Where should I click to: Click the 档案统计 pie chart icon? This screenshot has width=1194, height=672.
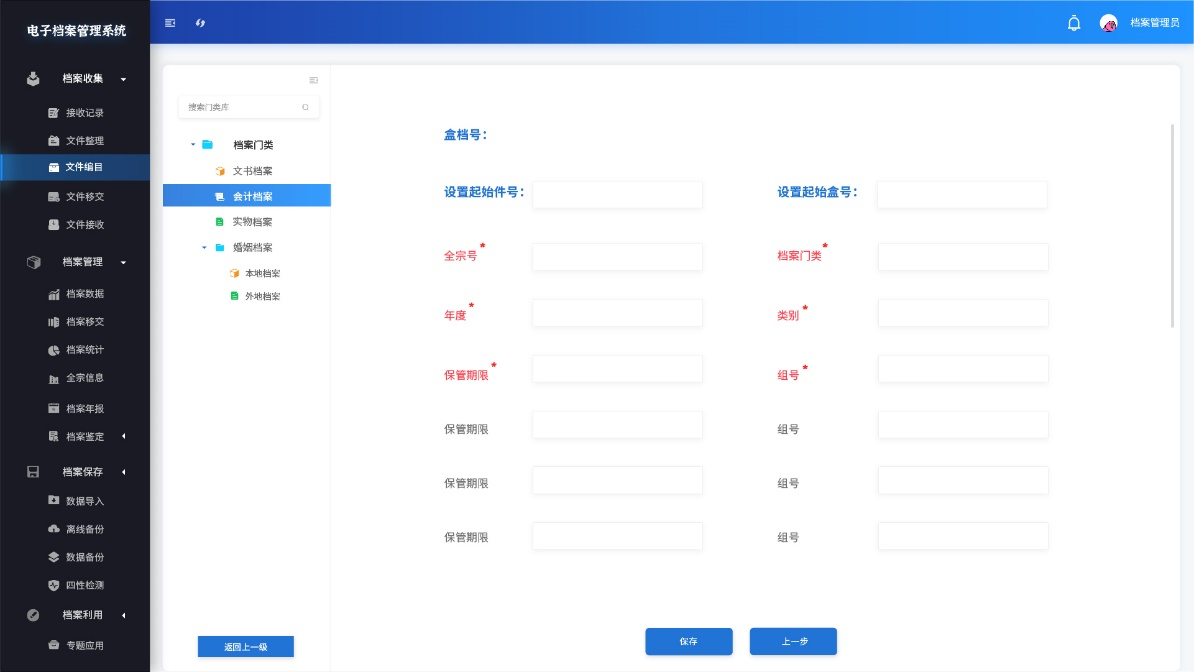point(54,350)
